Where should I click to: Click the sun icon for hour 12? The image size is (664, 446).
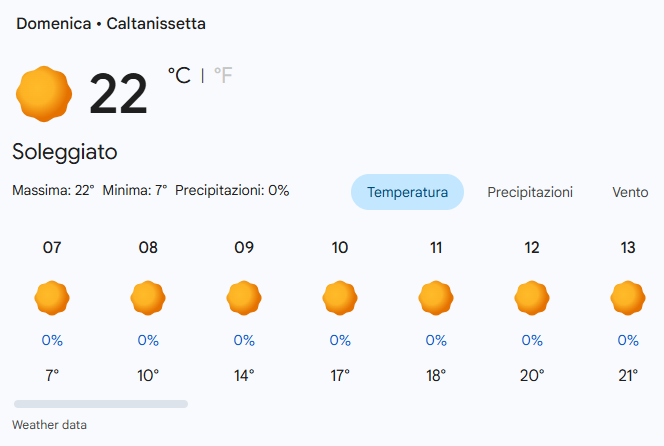[x=532, y=298]
